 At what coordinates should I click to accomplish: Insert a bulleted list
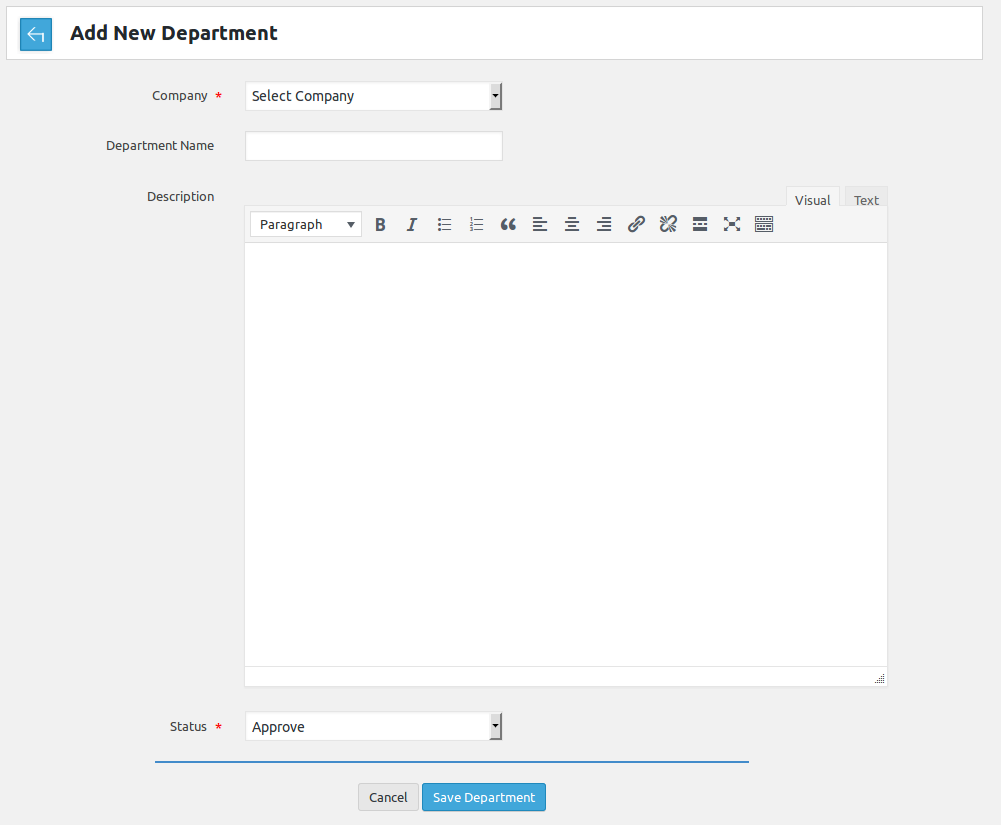coord(444,224)
